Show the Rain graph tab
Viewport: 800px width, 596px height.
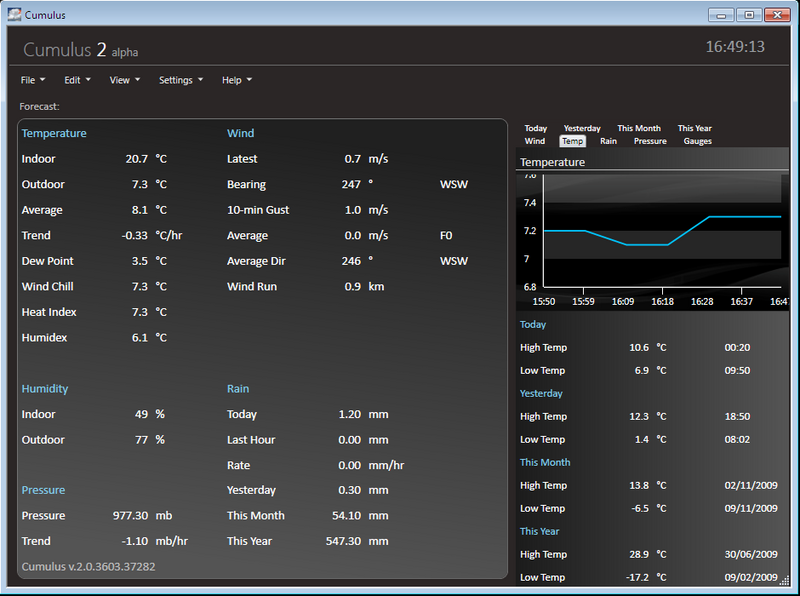click(608, 141)
